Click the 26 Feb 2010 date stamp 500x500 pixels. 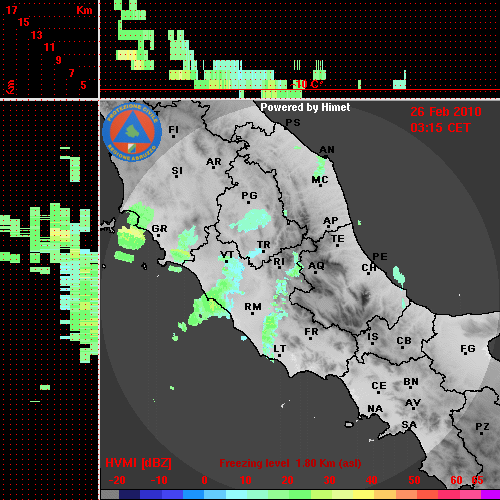click(446, 112)
